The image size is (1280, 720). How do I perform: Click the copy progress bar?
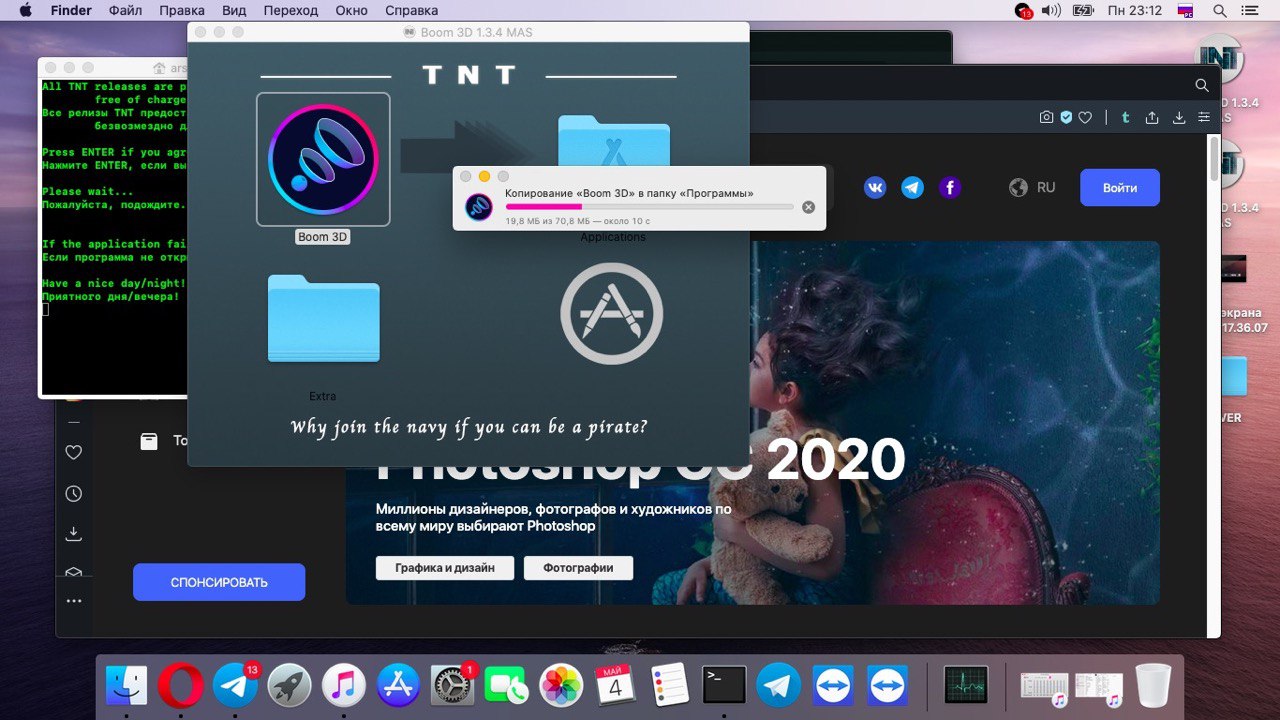[649, 207]
